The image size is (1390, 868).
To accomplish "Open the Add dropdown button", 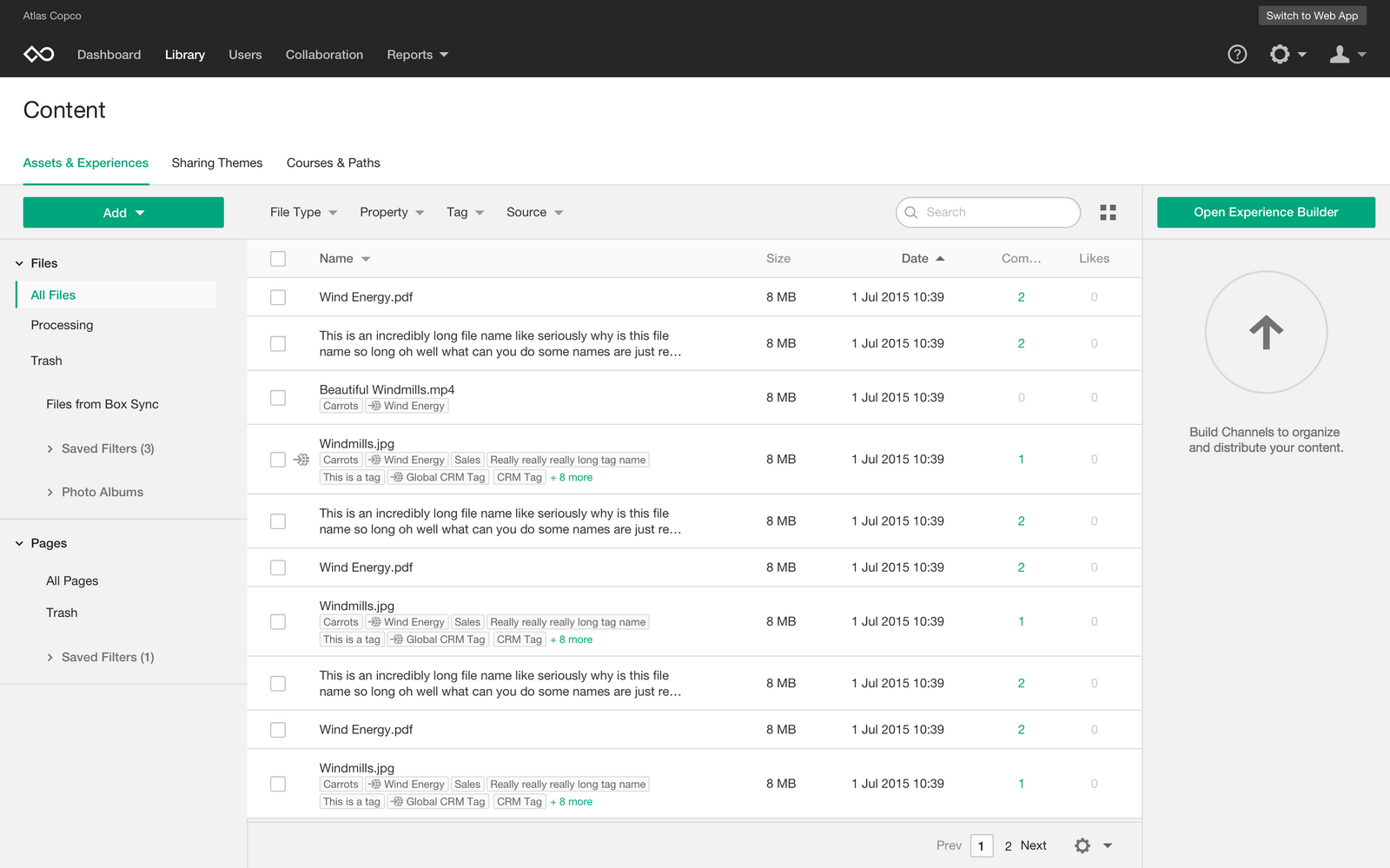I will coord(123,213).
